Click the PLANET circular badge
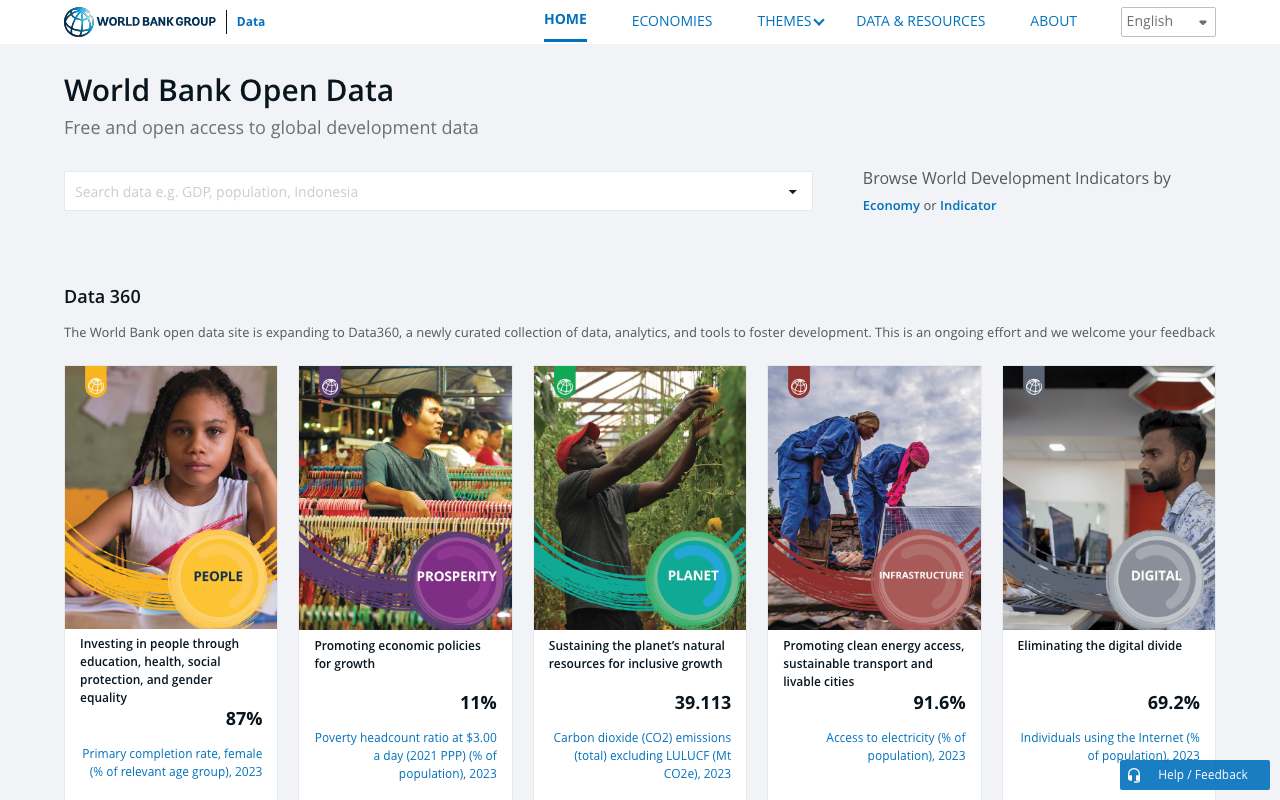The height and width of the screenshot is (800, 1280). [x=693, y=576]
